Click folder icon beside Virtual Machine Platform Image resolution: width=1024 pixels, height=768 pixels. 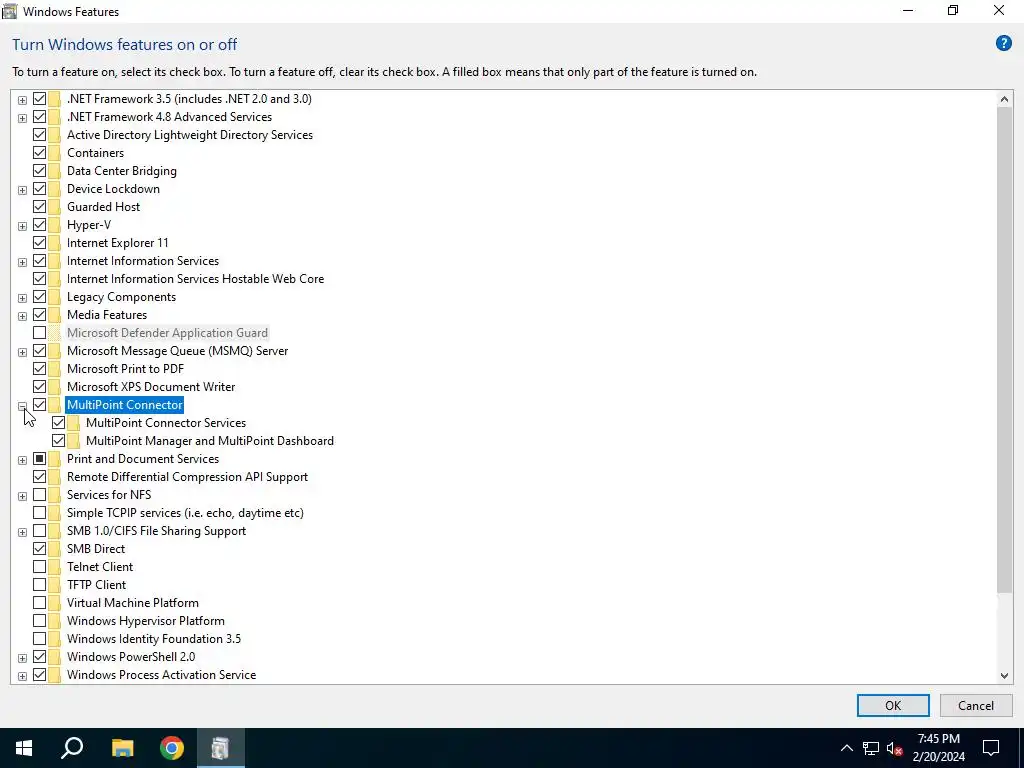[54, 603]
